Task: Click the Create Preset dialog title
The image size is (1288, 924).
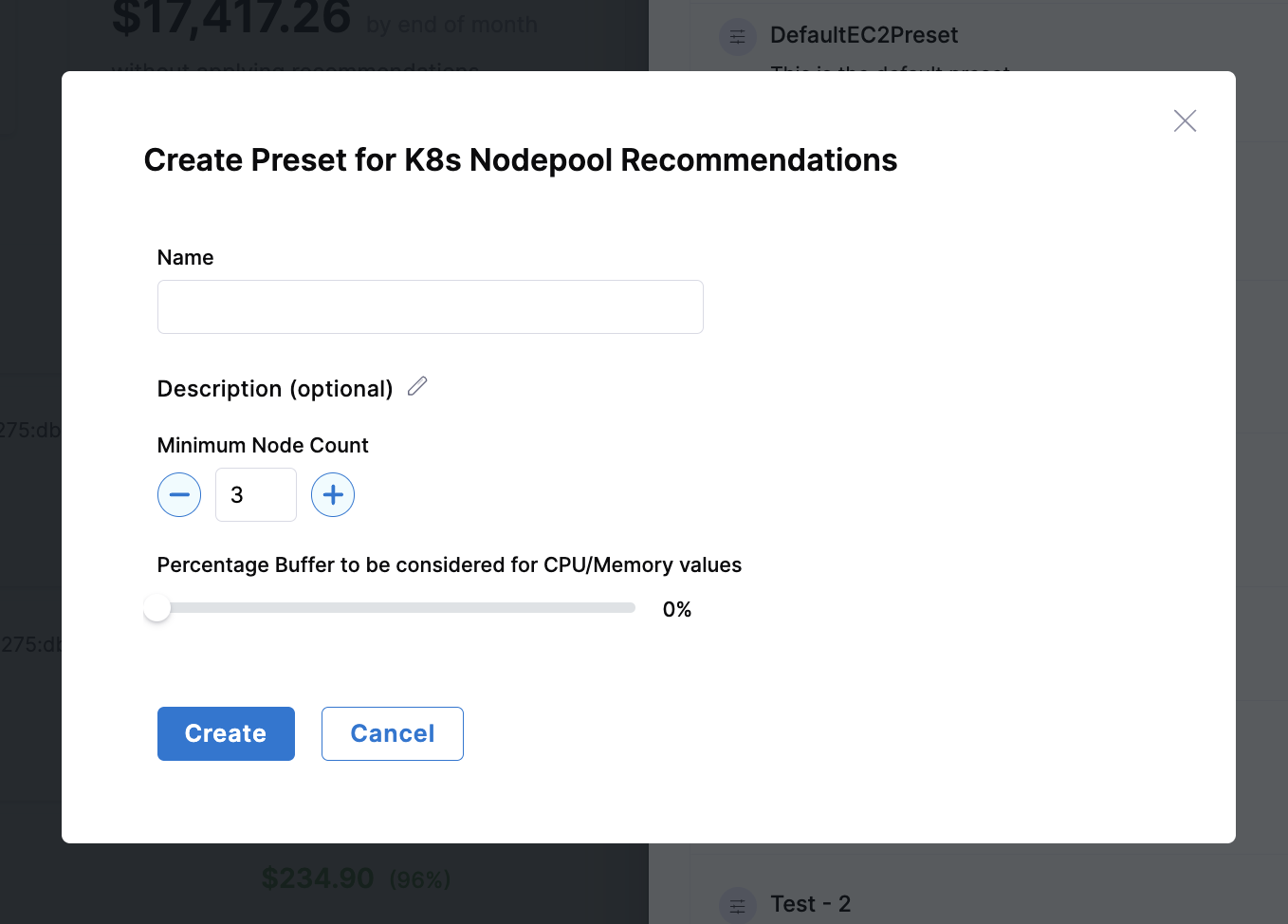Action: coord(520,160)
